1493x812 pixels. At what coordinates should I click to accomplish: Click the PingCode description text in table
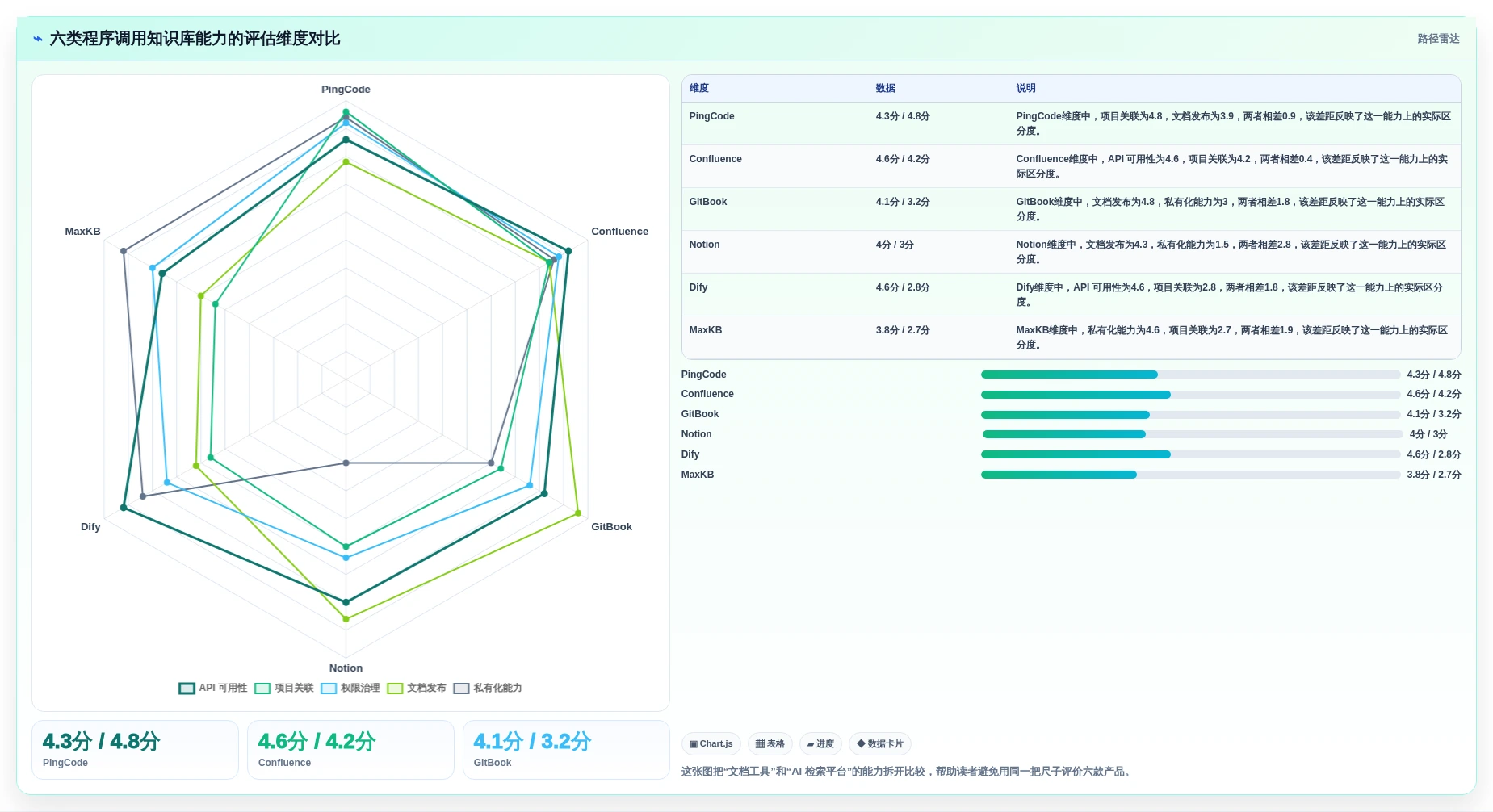1233,123
